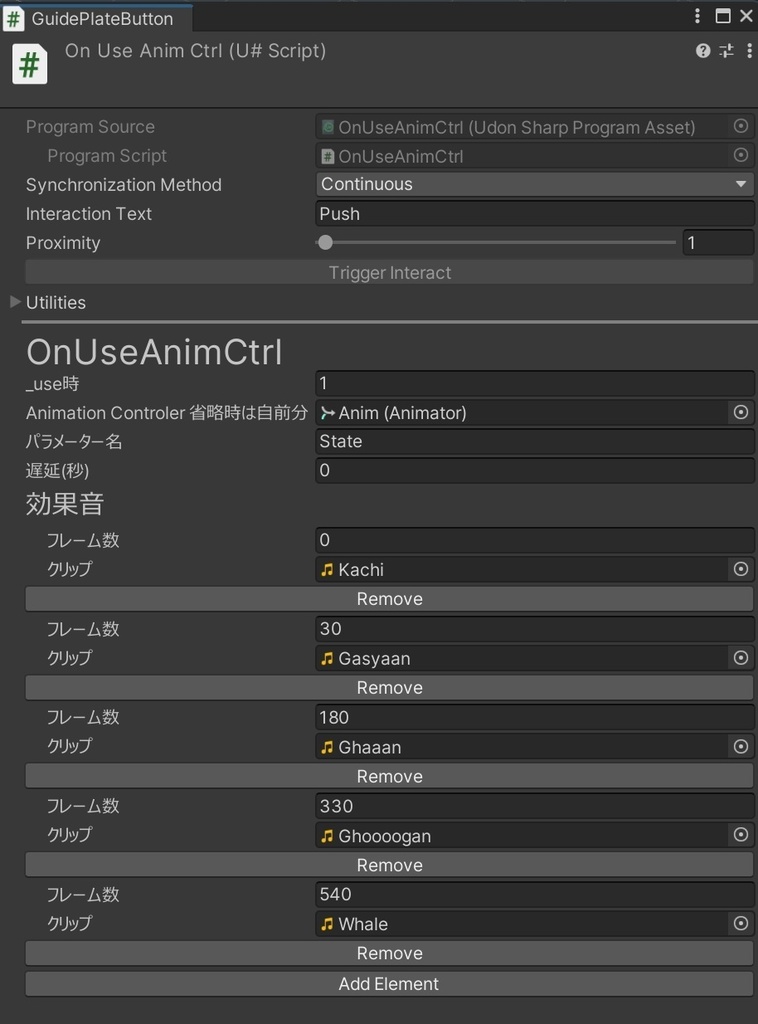This screenshot has height=1024, width=758.
Task: Click the presets icon in the component header
Action: coord(726,51)
